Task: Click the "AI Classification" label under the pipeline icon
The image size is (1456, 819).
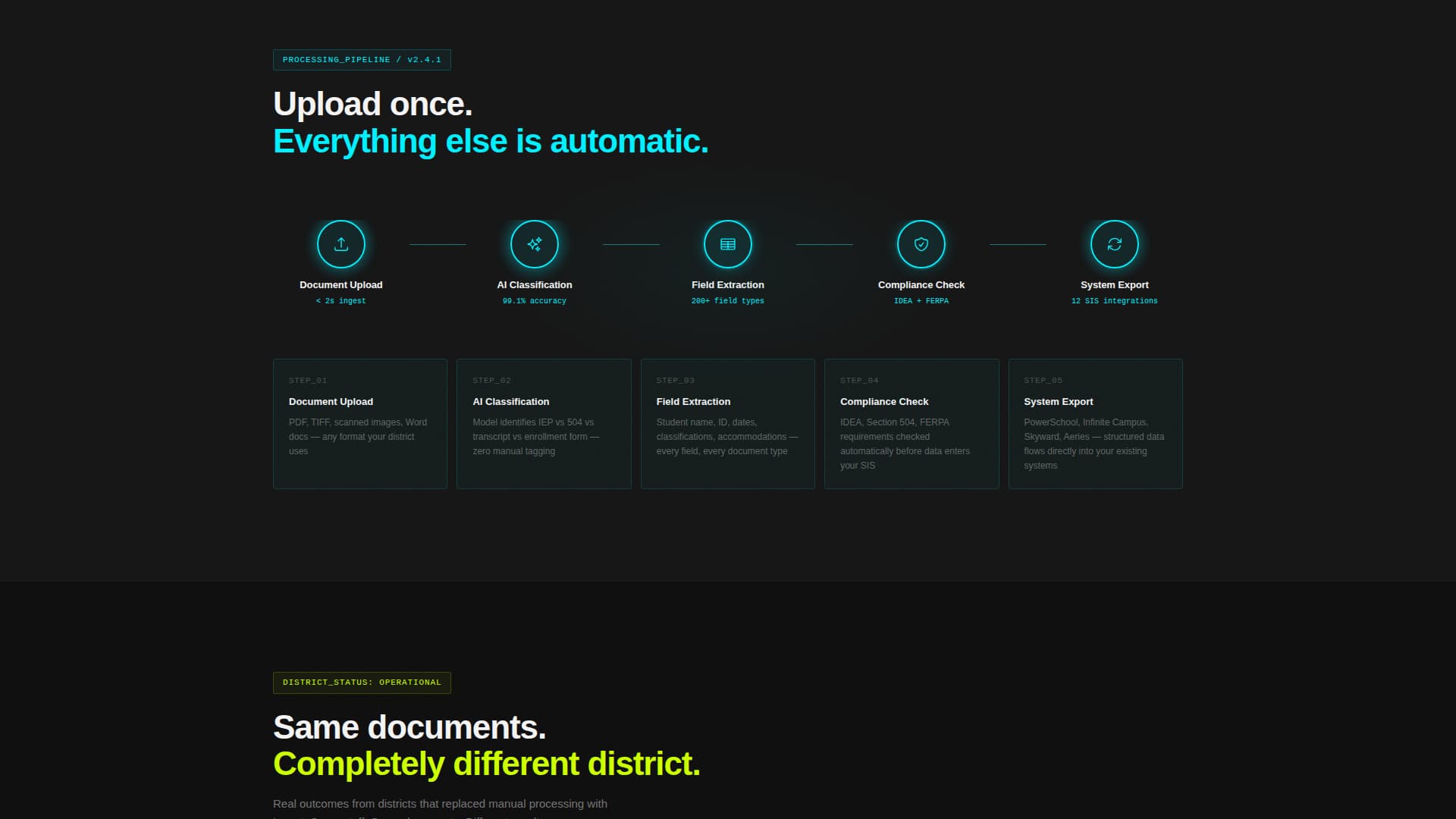Action: [x=535, y=285]
